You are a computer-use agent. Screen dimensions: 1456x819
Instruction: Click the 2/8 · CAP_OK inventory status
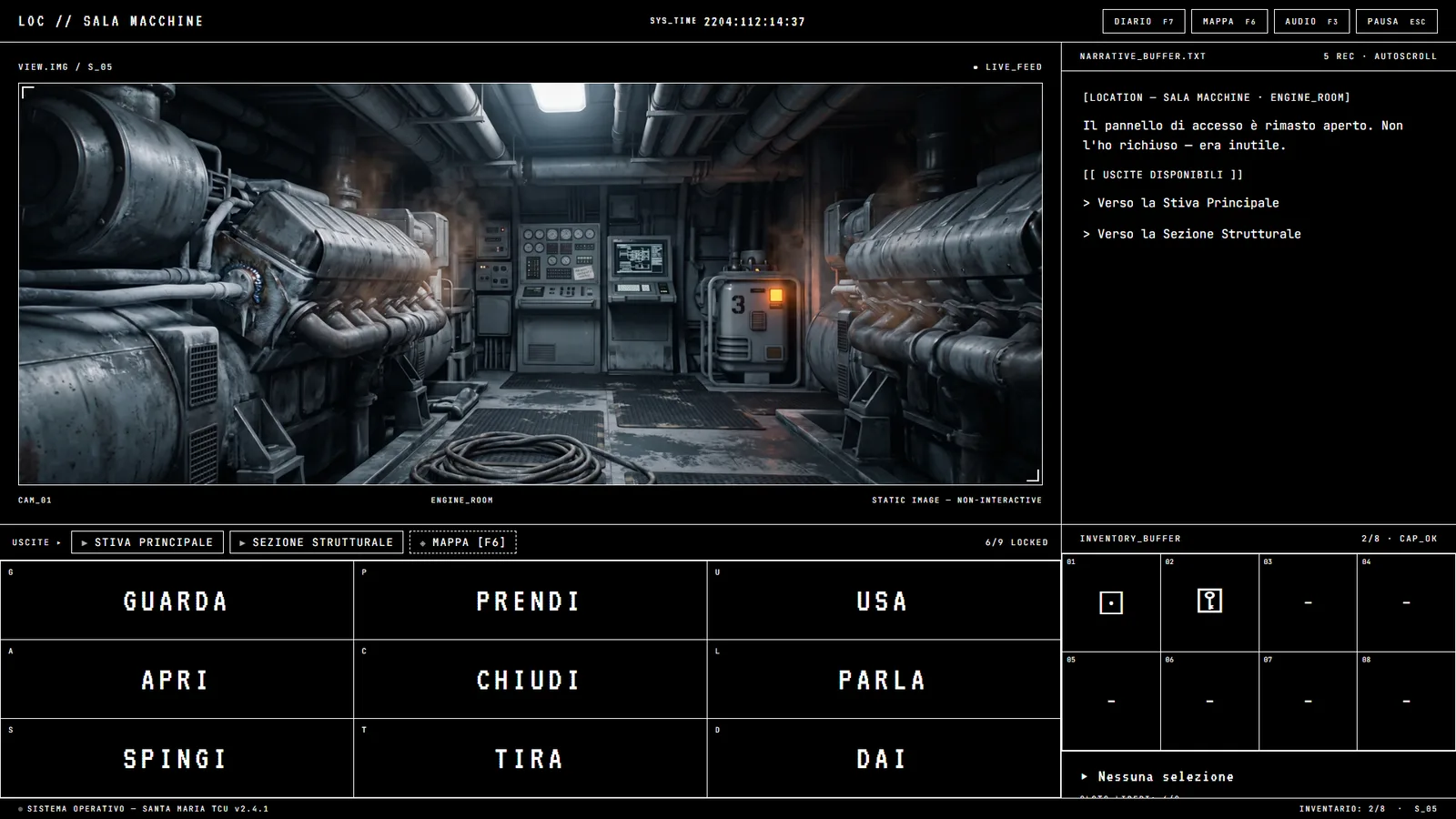pos(1400,539)
